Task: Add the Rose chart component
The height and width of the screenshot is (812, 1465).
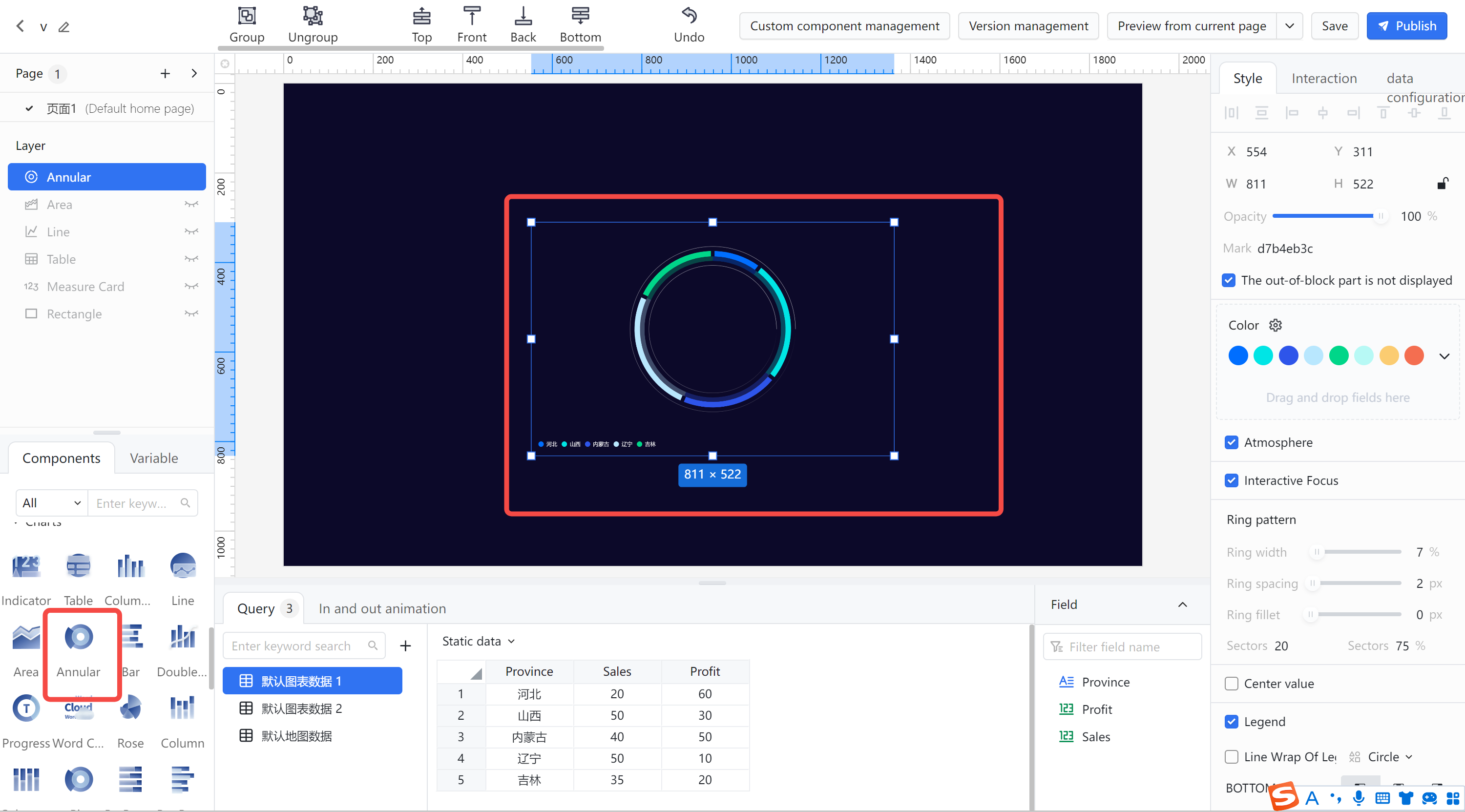Action: click(x=130, y=722)
